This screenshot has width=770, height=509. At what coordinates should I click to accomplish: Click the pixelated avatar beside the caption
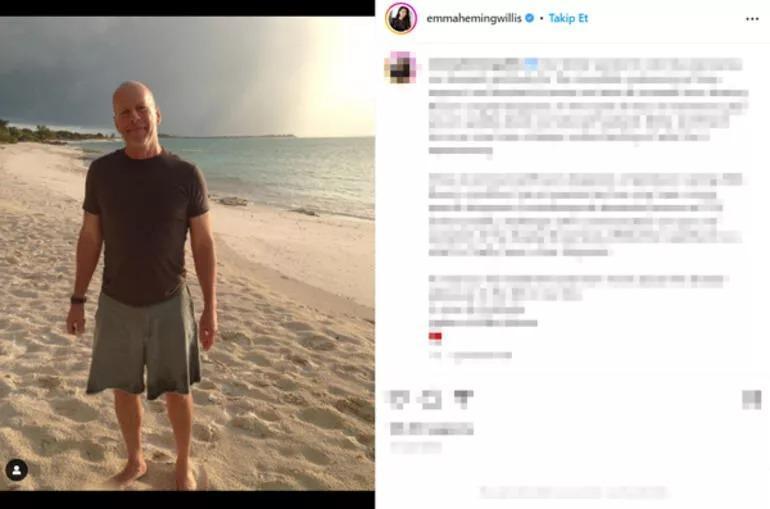401,67
